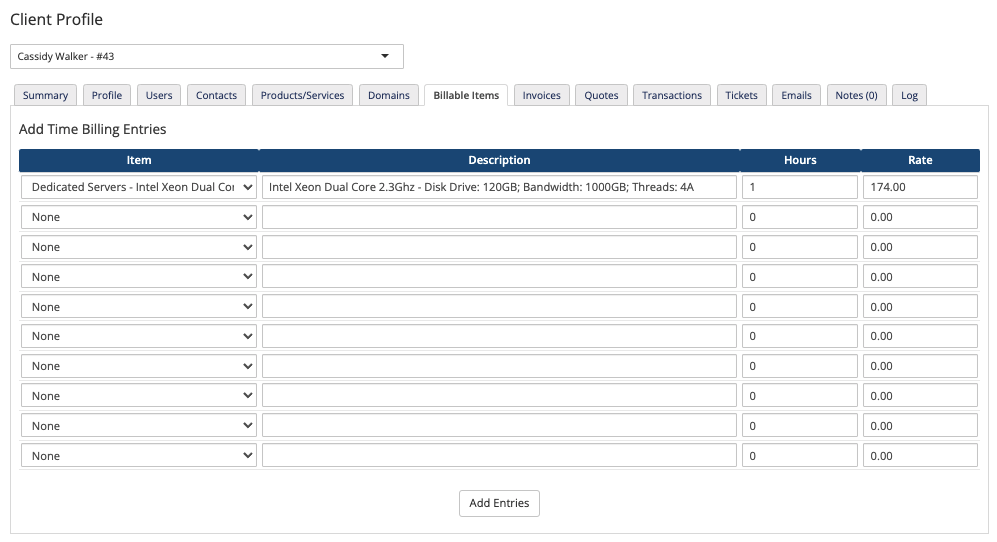Open the second row's None item dropdown

click(139, 217)
